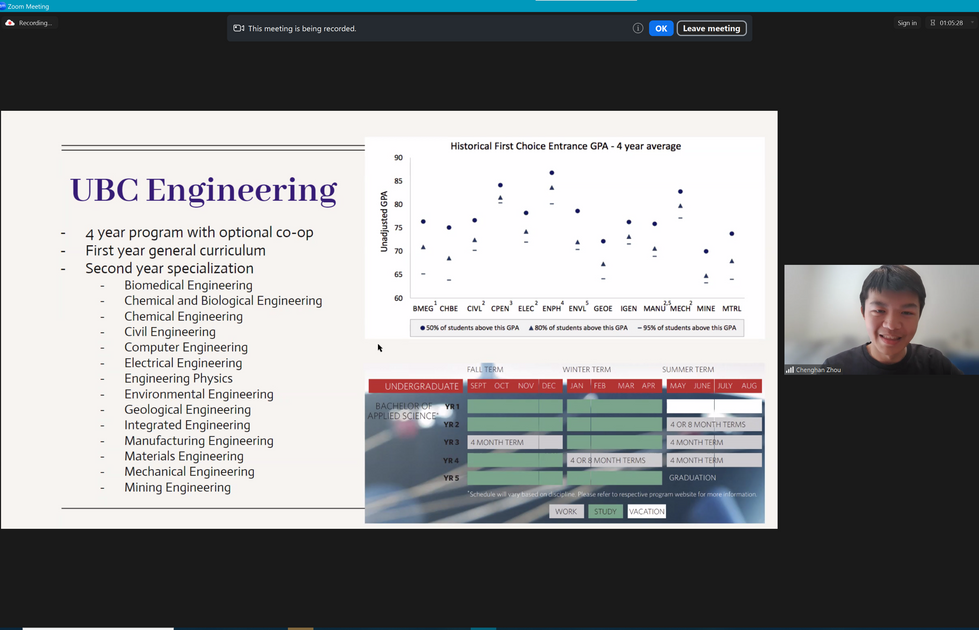Viewport: 979px width, 630px height.
Task: Open the recording notice info icon
Action: coord(638,28)
